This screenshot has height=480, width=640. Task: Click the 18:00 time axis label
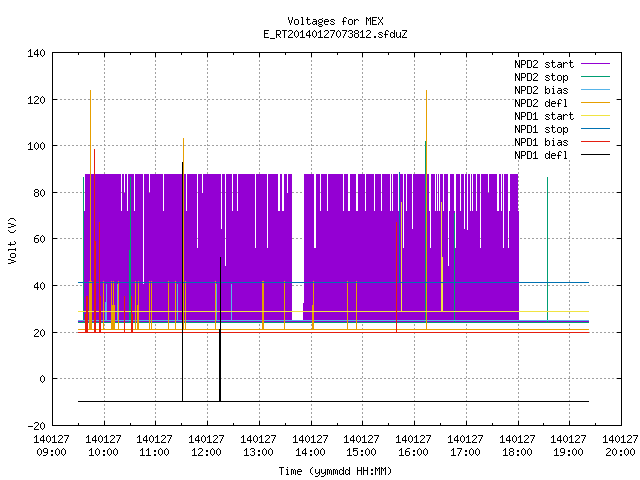point(517,452)
